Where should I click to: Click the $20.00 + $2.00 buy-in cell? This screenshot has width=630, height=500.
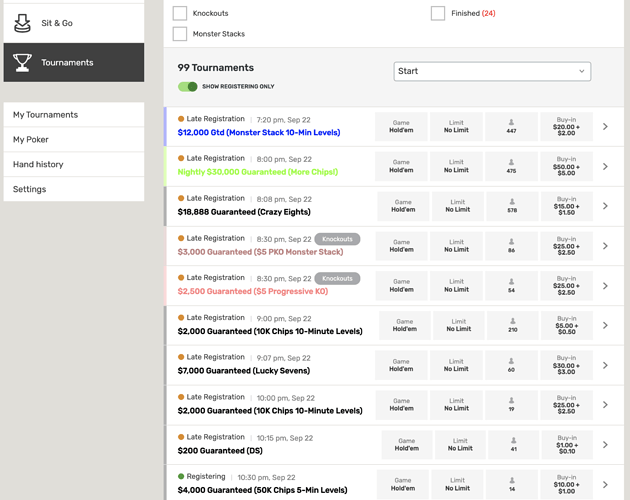coord(566,126)
